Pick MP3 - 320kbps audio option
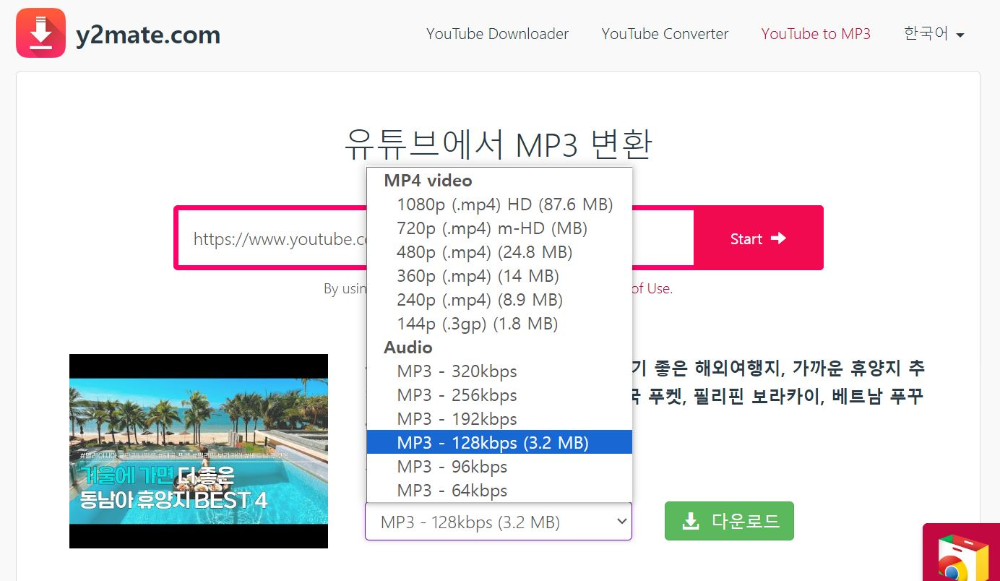Screen dimensions: 1000x581 coord(499,371)
